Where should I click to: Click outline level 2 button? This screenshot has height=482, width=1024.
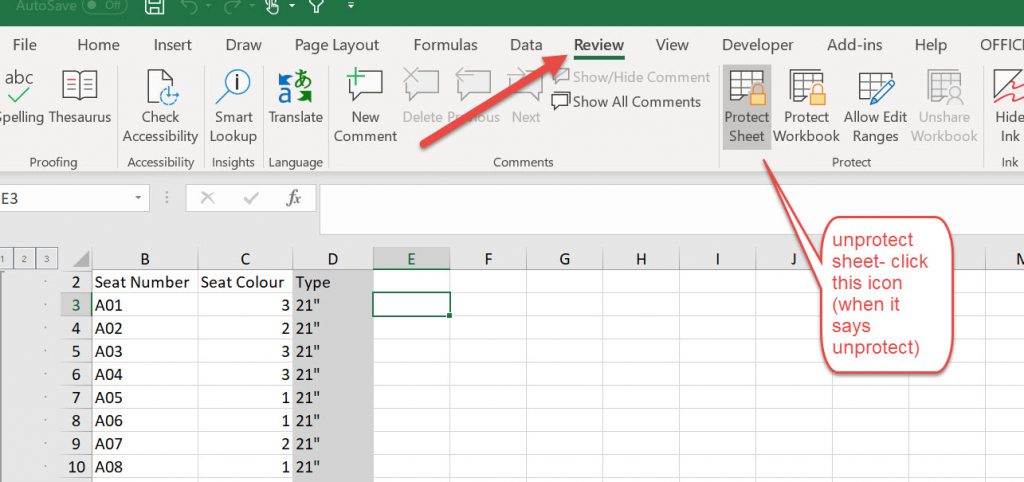point(24,259)
